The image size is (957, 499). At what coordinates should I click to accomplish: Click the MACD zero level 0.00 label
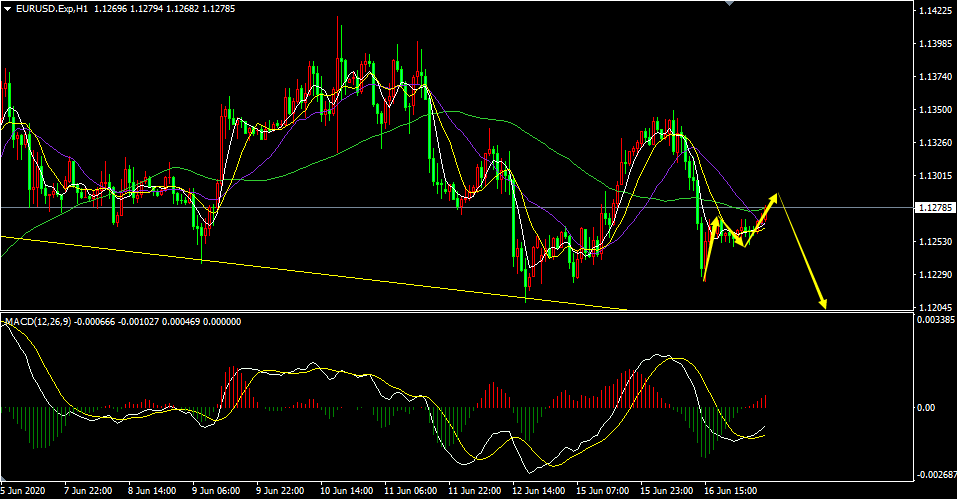[927, 408]
